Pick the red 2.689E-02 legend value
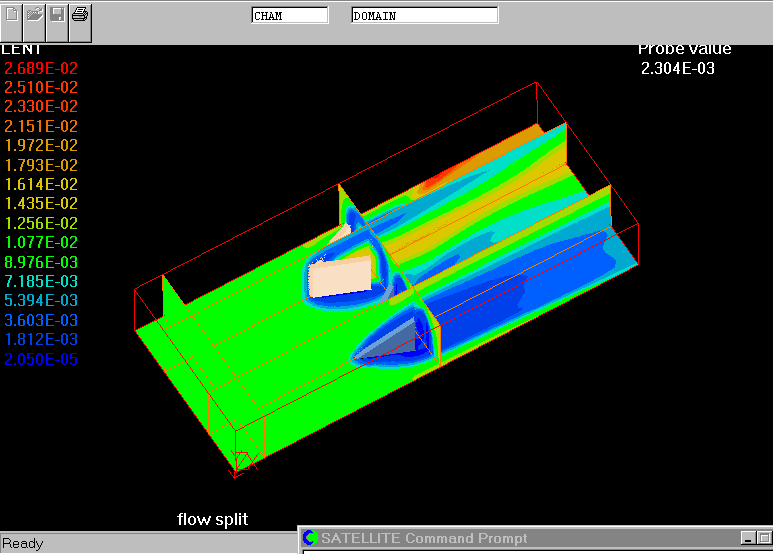Viewport: 773px width, 554px height. click(x=41, y=68)
